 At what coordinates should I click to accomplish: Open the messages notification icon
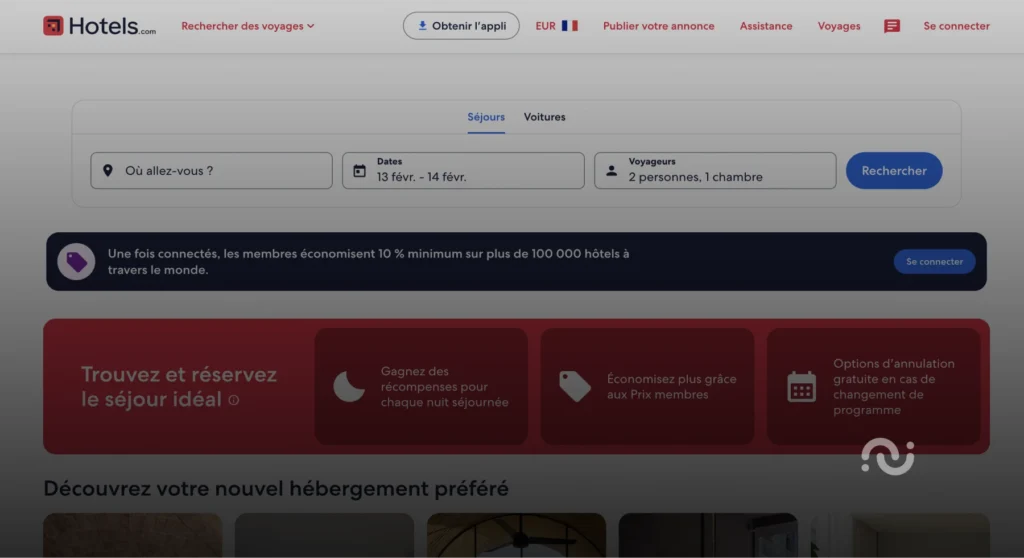coord(891,26)
